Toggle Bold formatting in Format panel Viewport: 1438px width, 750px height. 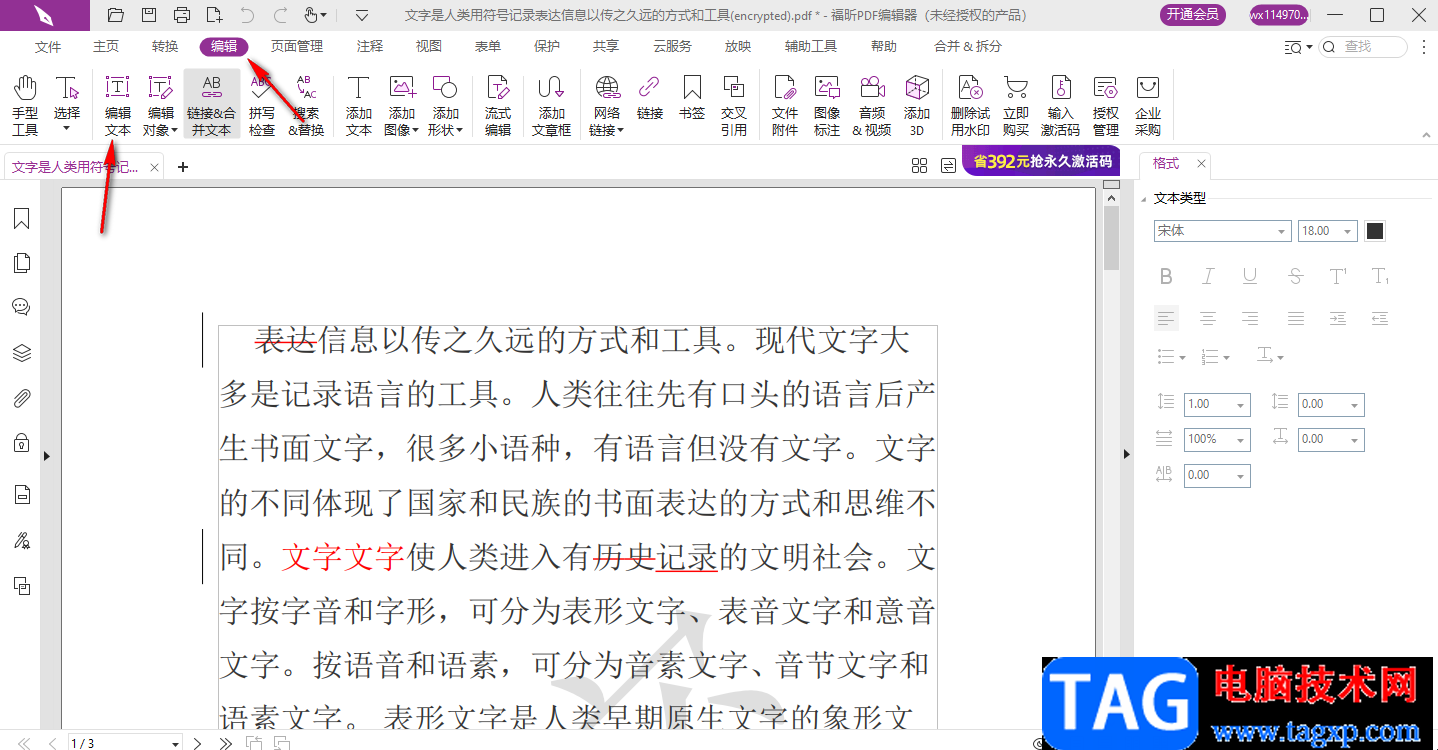click(1166, 276)
